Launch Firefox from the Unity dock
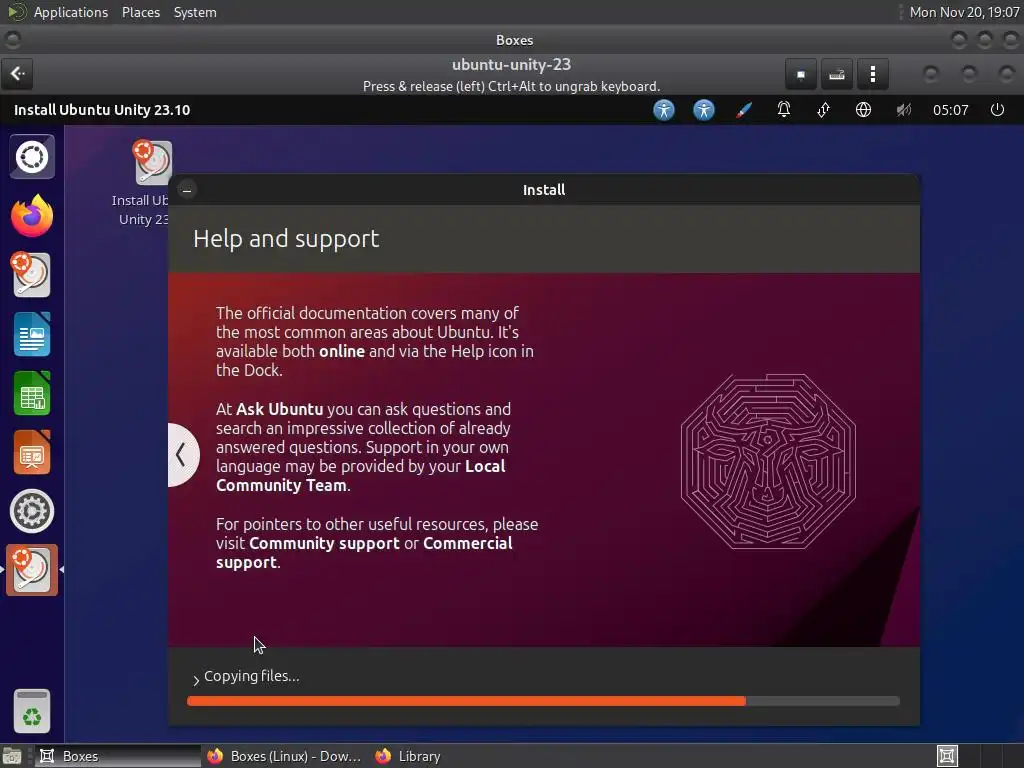 pos(32,216)
